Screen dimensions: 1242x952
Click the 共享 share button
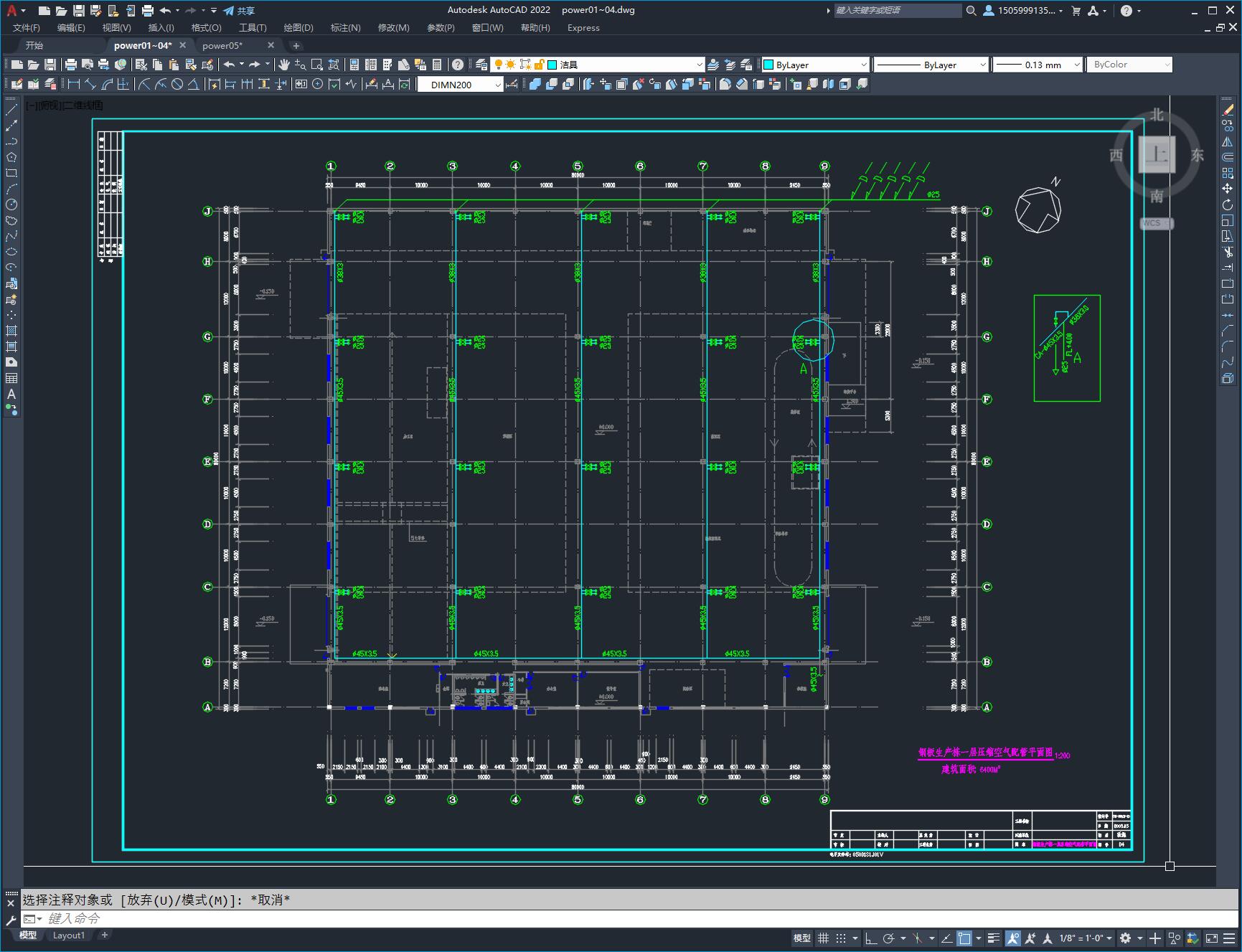pyautogui.click(x=239, y=10)
